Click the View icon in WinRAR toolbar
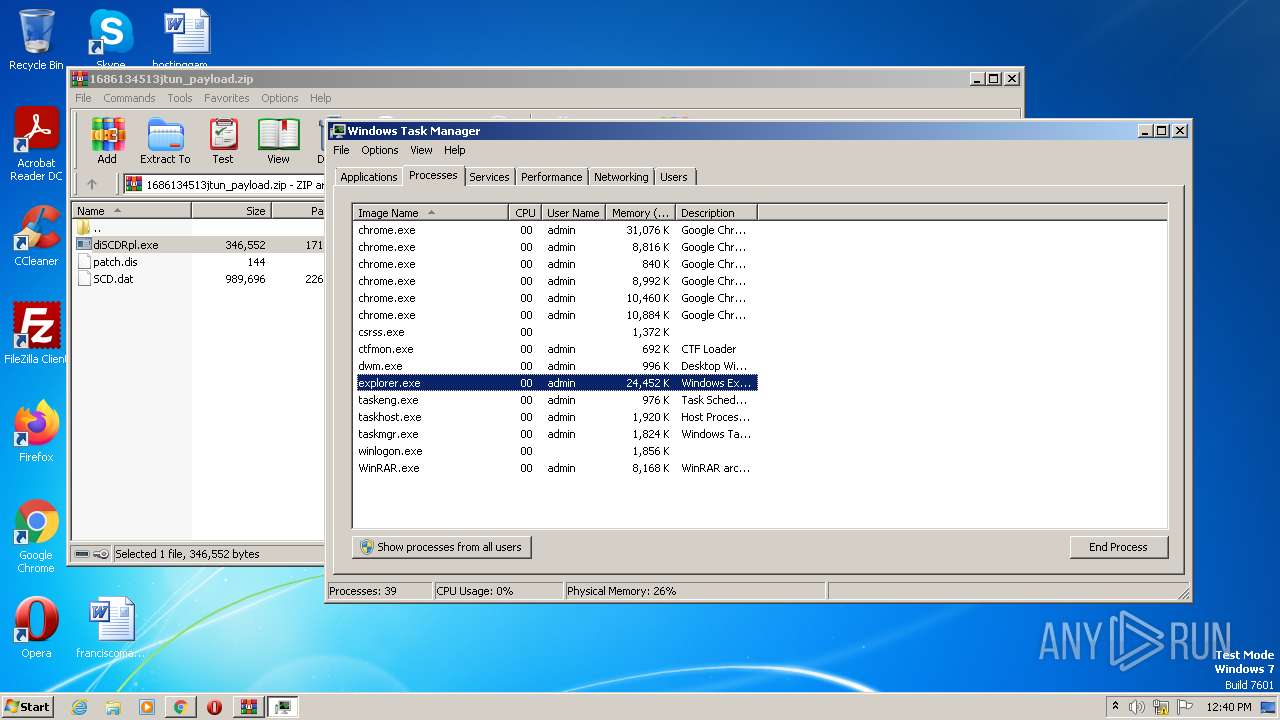Viewport: 1280px width, 720px height. 278,141
